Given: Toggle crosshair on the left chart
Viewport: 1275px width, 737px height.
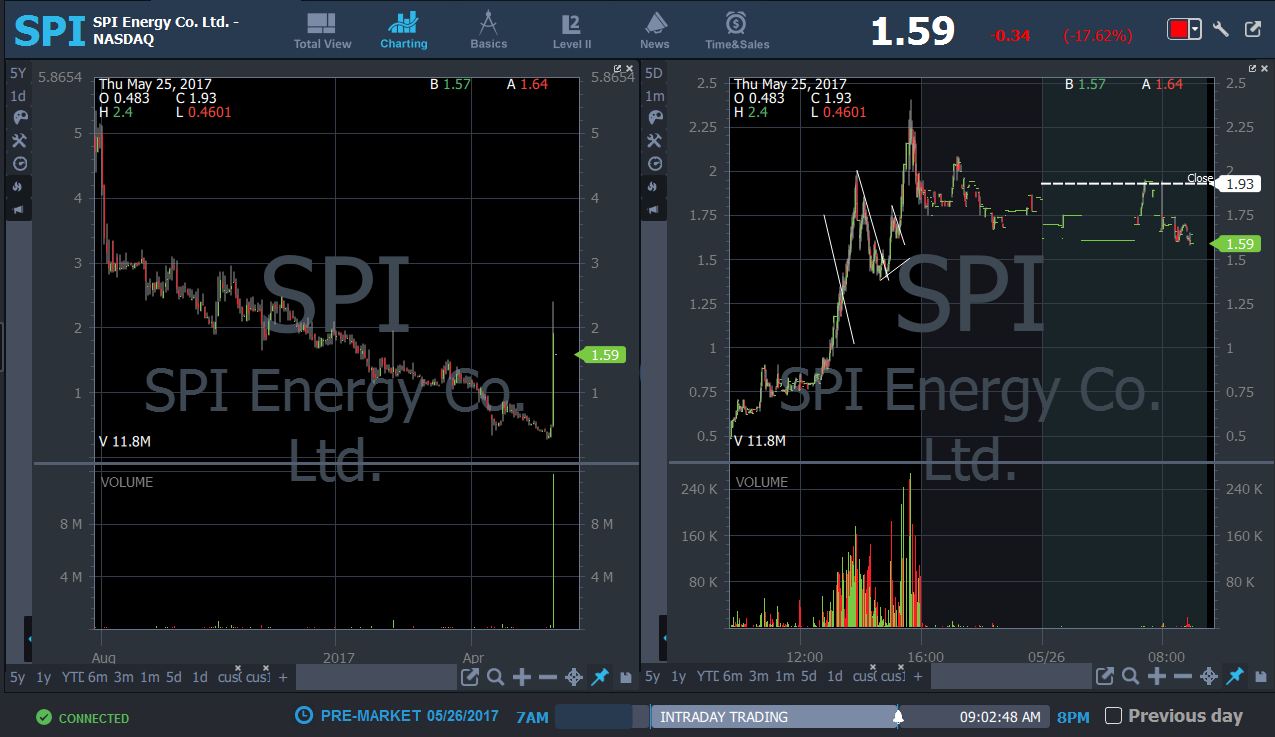Looking at the screenshot, I should [574, 677].
